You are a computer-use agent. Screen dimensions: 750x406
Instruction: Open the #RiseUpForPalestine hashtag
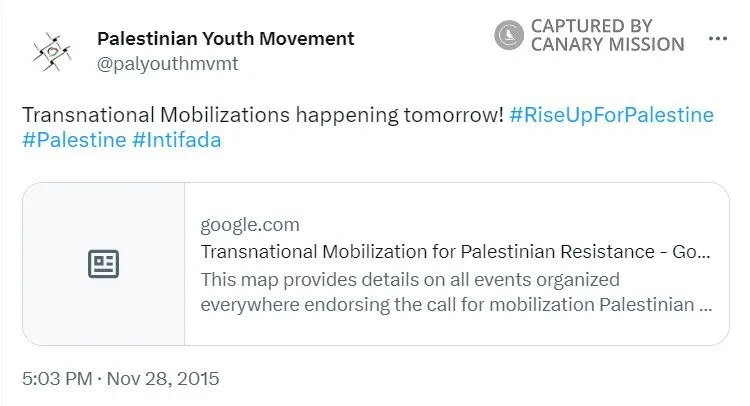[x=611, y=115]
